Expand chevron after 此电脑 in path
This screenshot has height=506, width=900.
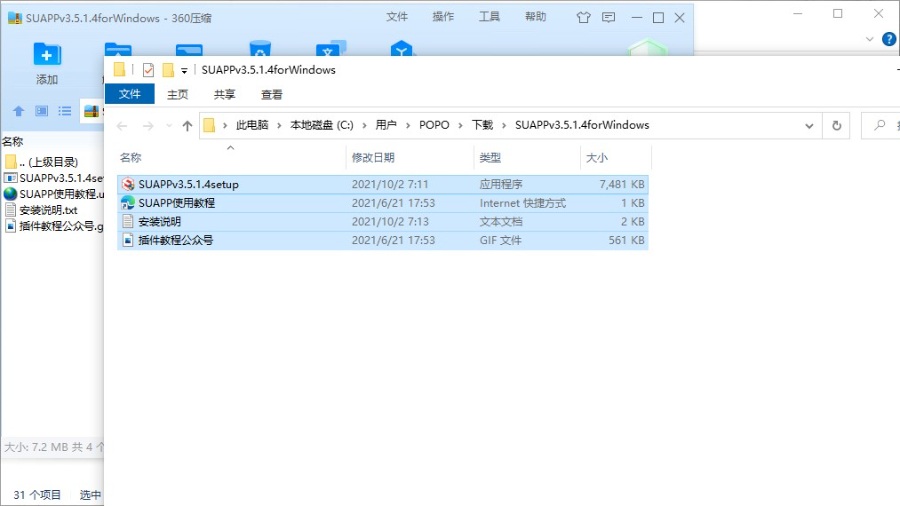279,125
